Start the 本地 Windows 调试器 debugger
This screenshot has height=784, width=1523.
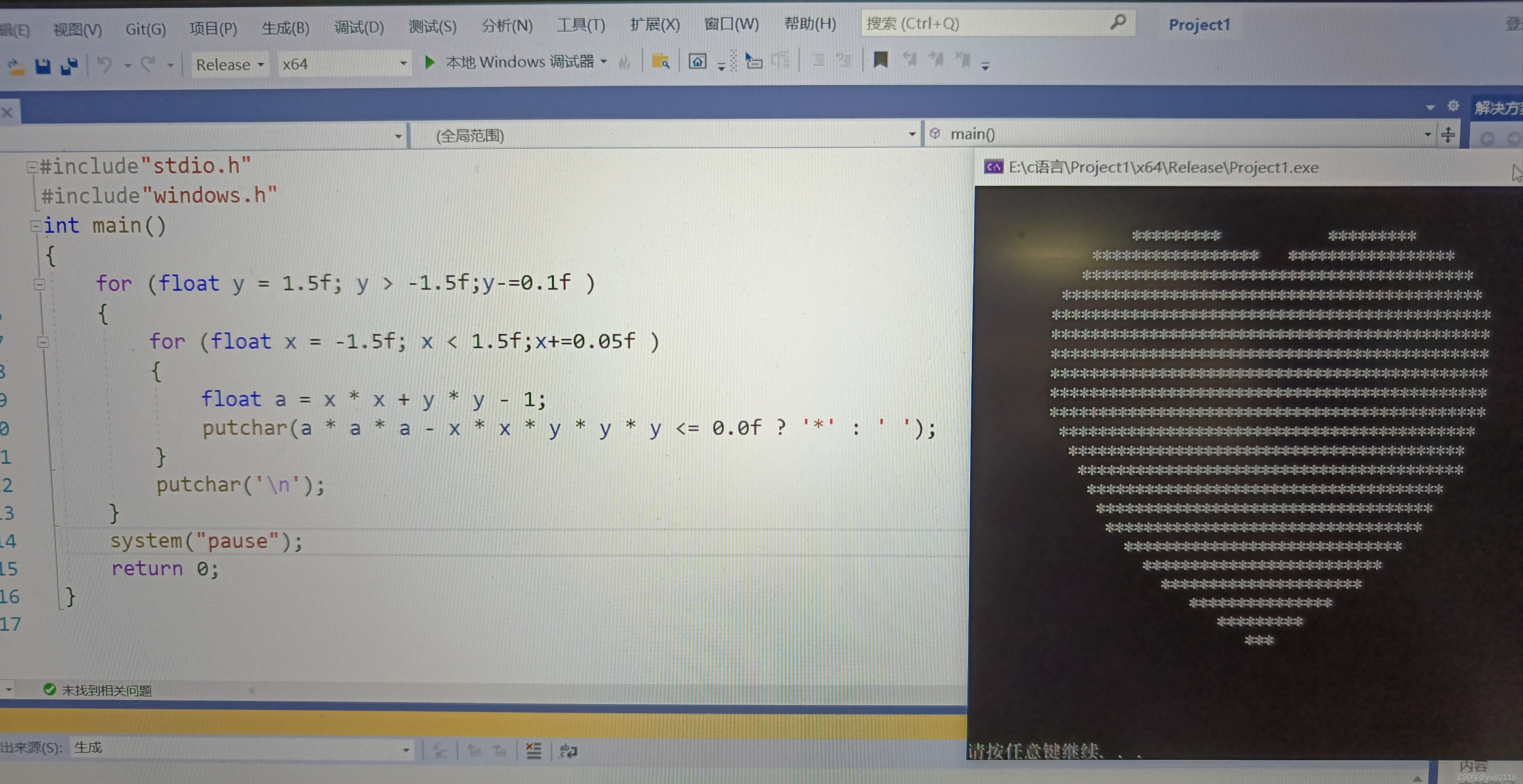click(430, 62)
